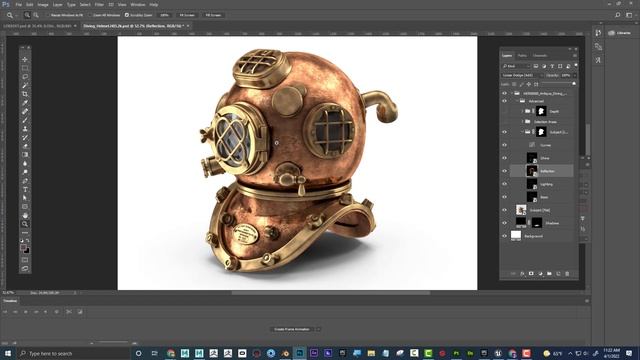Click the Fill Screen button
The image size is (640, 360).
click(213, 15)
